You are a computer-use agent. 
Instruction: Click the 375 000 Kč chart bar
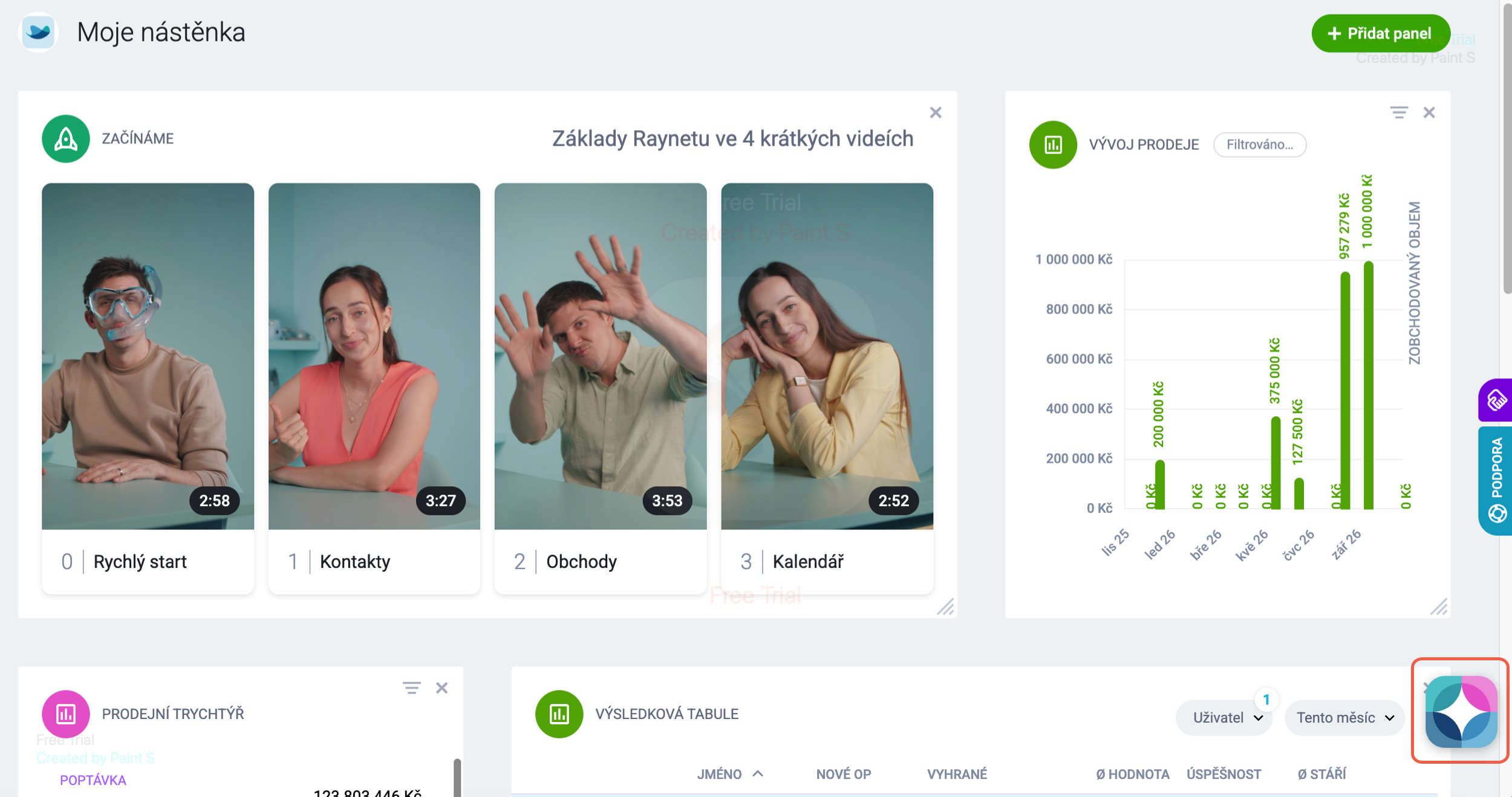click(x=1276, y=463)
